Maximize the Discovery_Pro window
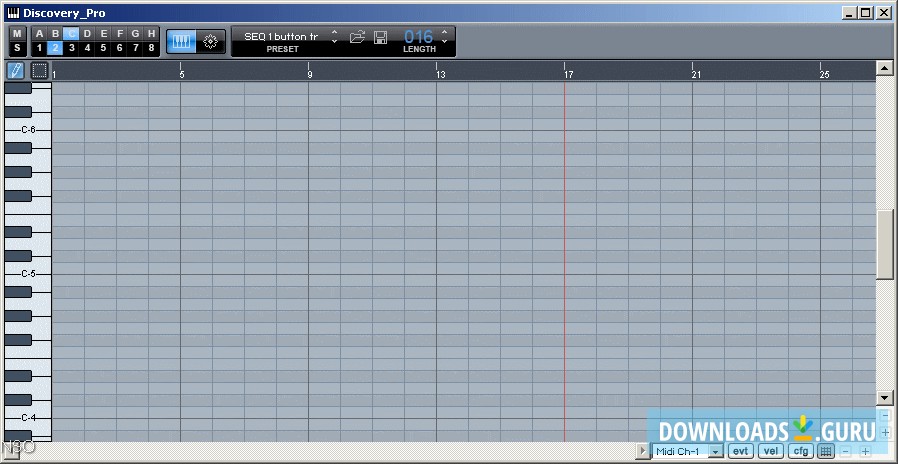The width and height of the screenshot is (898, 464). click(x=866, y=13)
